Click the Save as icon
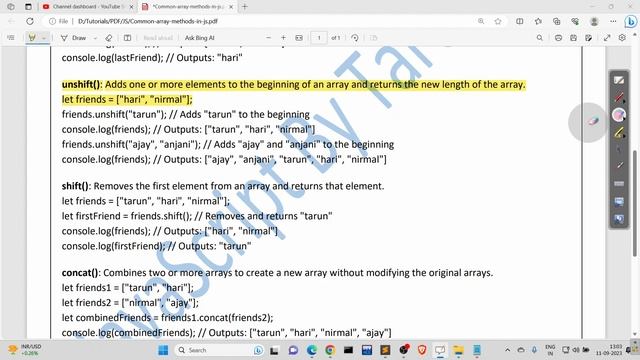The height and width of the screenshot is (360, 640). 588,38
